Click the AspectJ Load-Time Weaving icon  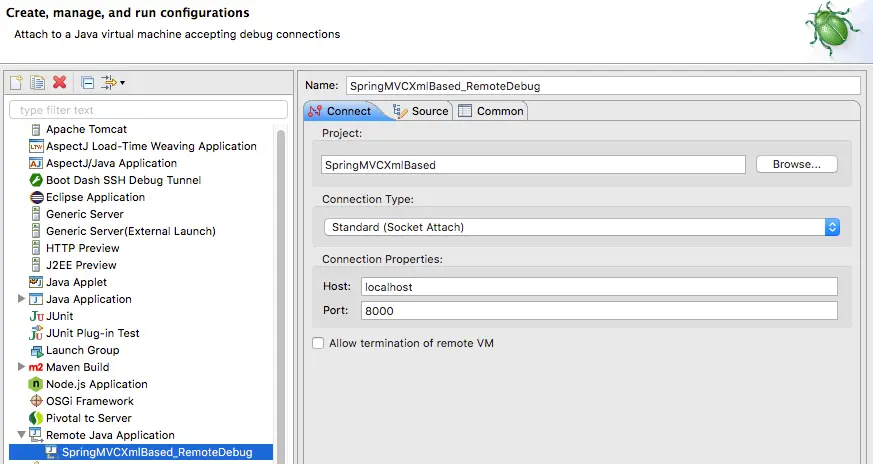click(x=36, y=146)
